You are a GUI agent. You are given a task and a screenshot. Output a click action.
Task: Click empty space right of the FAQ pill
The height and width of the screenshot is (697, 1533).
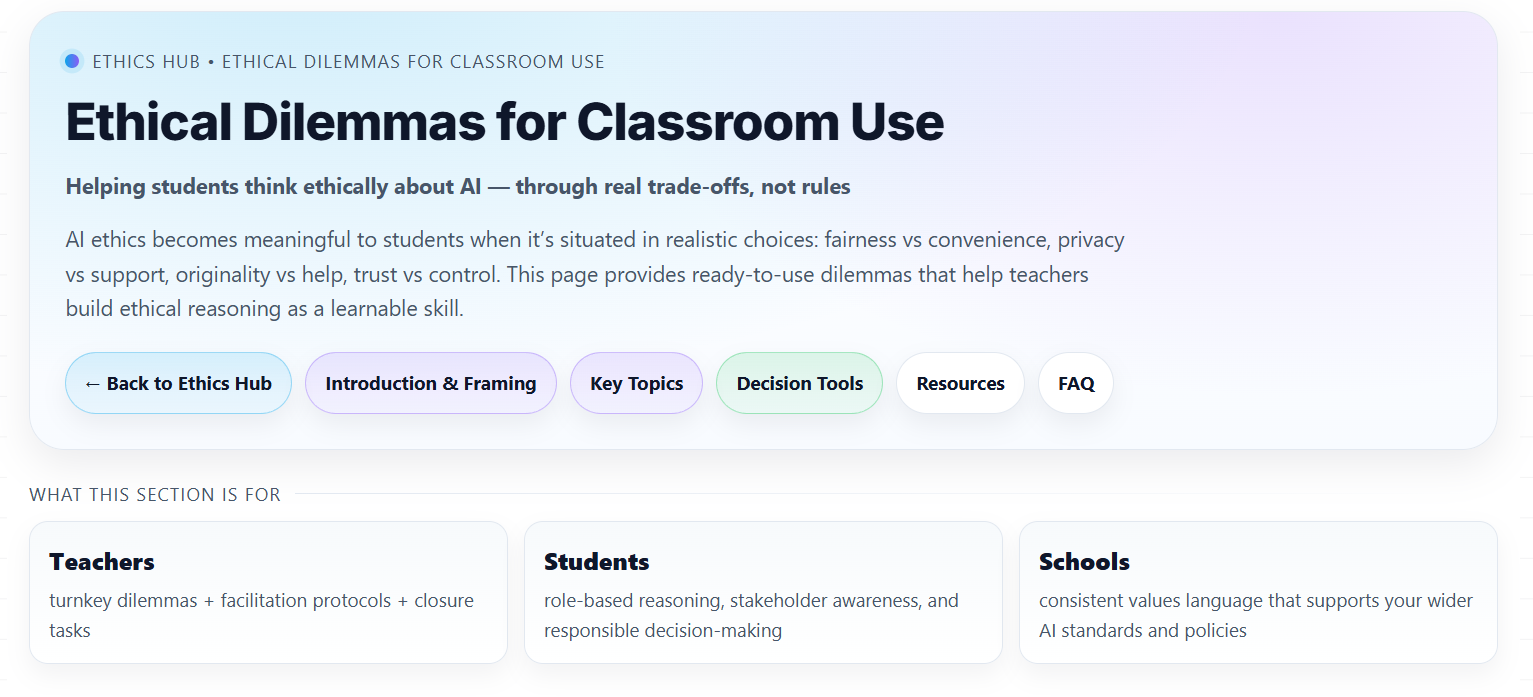coord(1300,383)
